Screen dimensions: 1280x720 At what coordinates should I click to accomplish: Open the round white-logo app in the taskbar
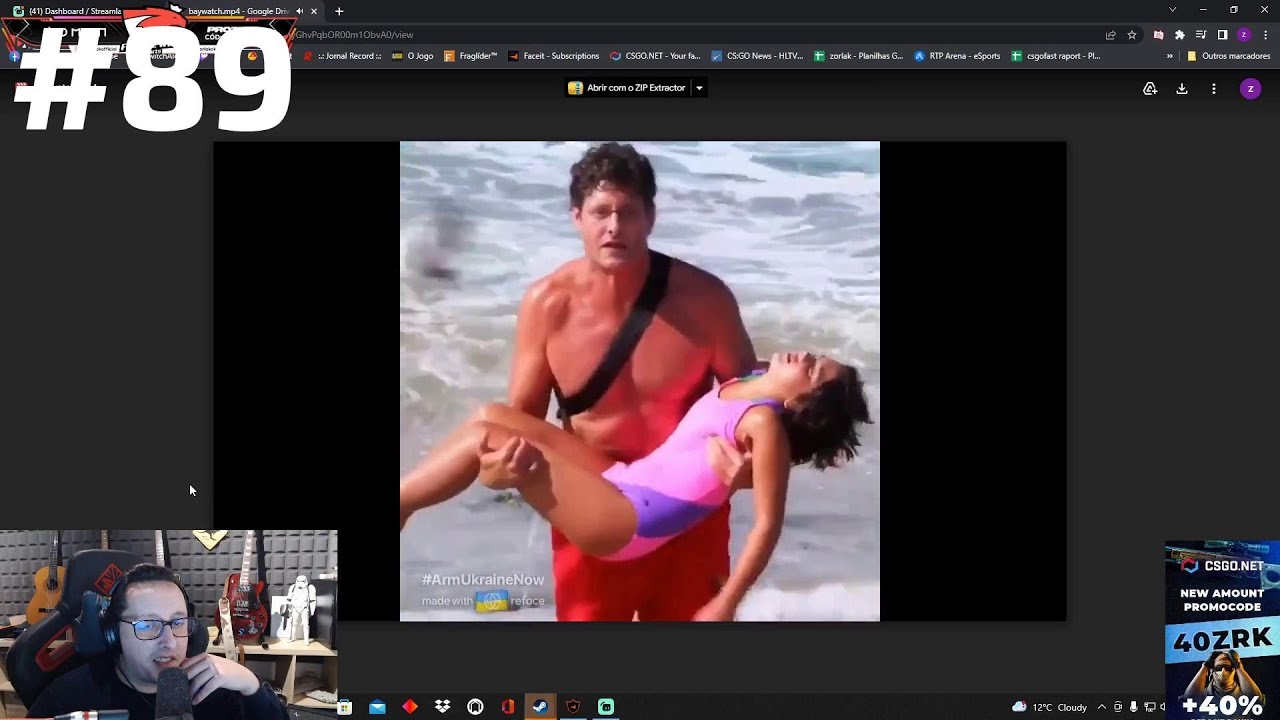[x=475, y=707]
